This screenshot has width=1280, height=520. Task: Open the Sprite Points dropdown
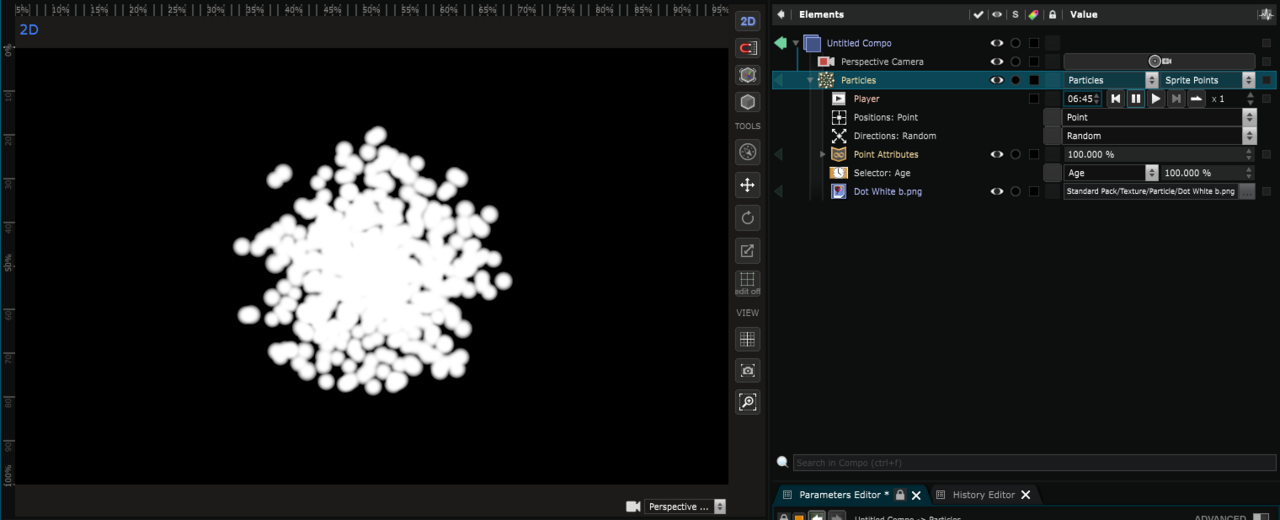[1208, 80]
